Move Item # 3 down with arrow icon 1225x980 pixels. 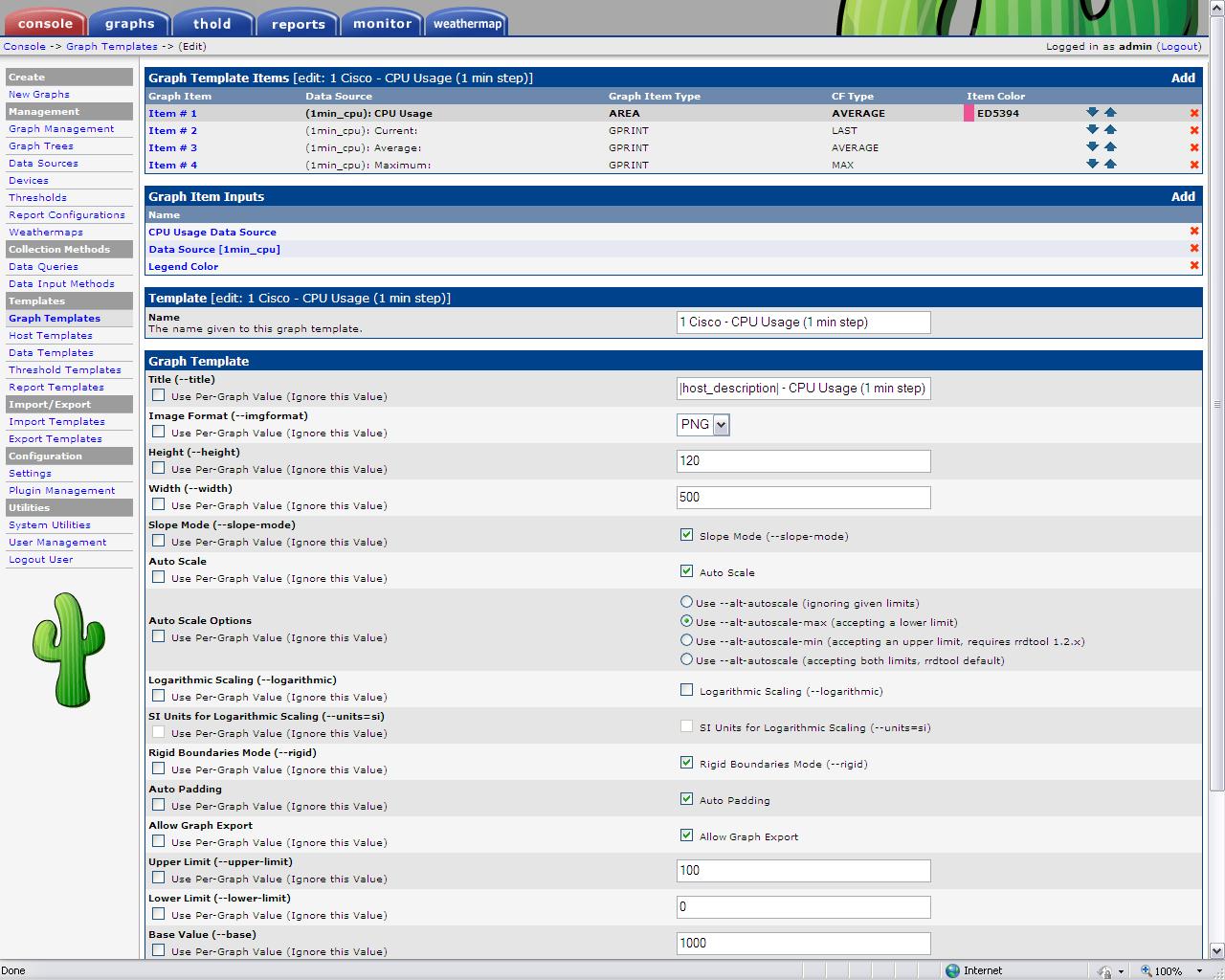1092,147
